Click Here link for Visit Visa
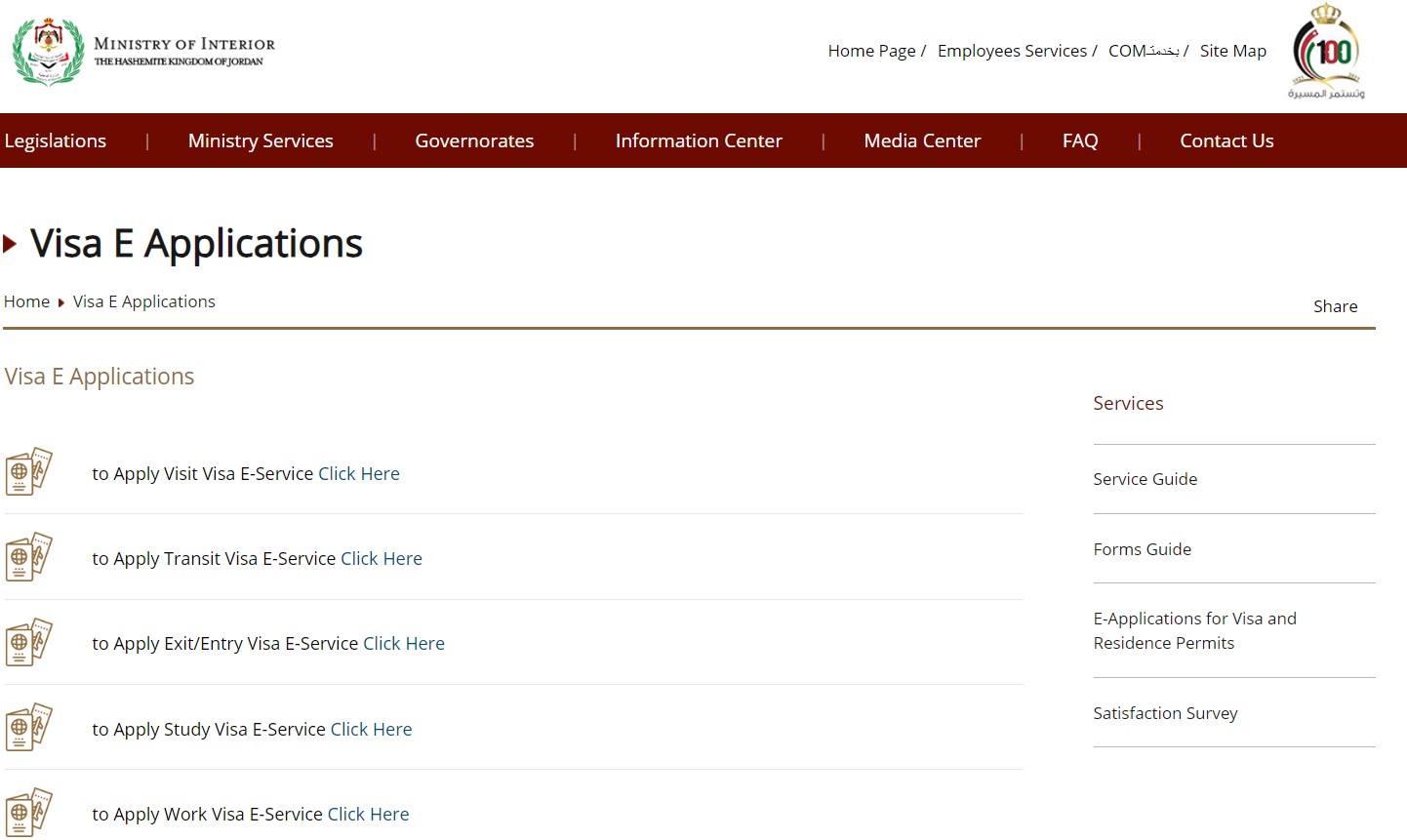1407x840 pixels. click(359, 474)
